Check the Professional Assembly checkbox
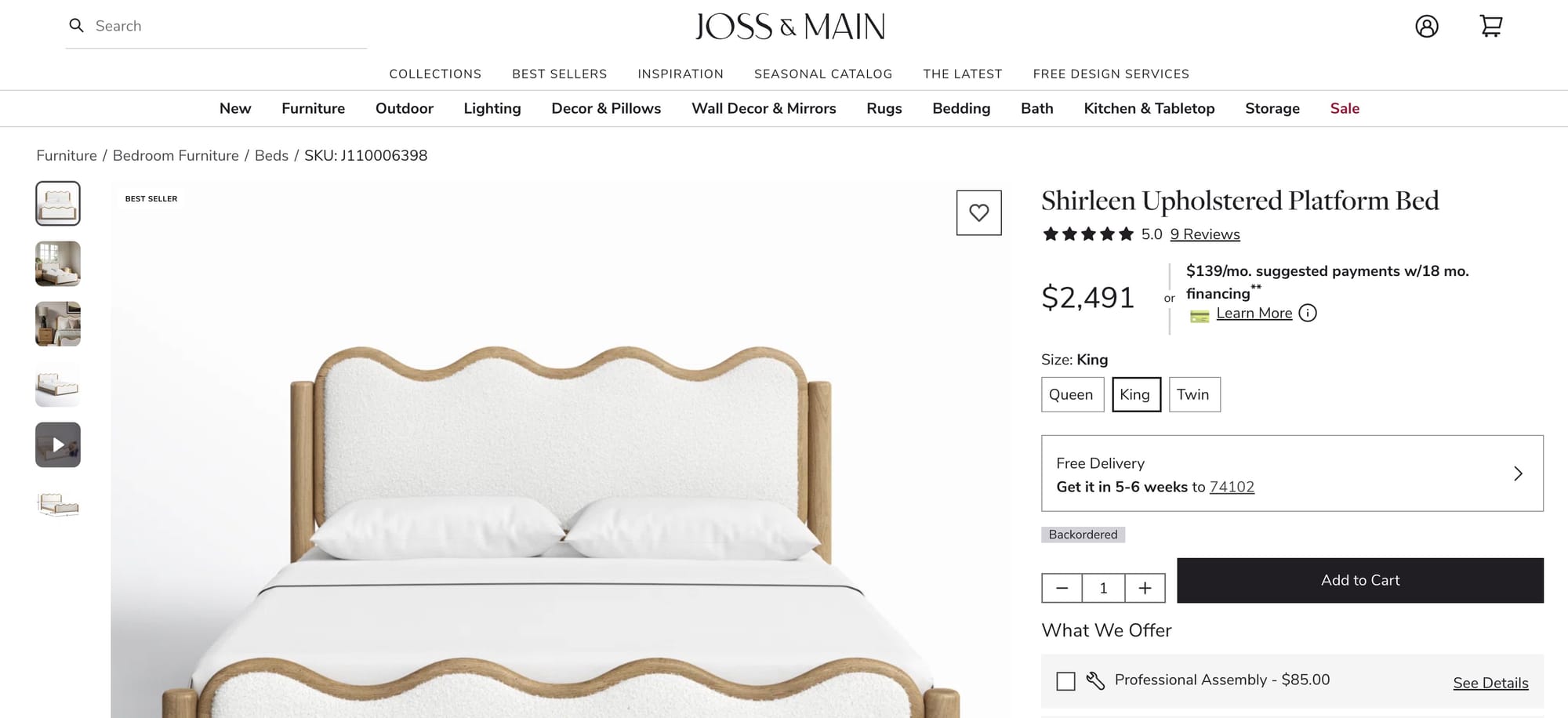 [1065, 681]
